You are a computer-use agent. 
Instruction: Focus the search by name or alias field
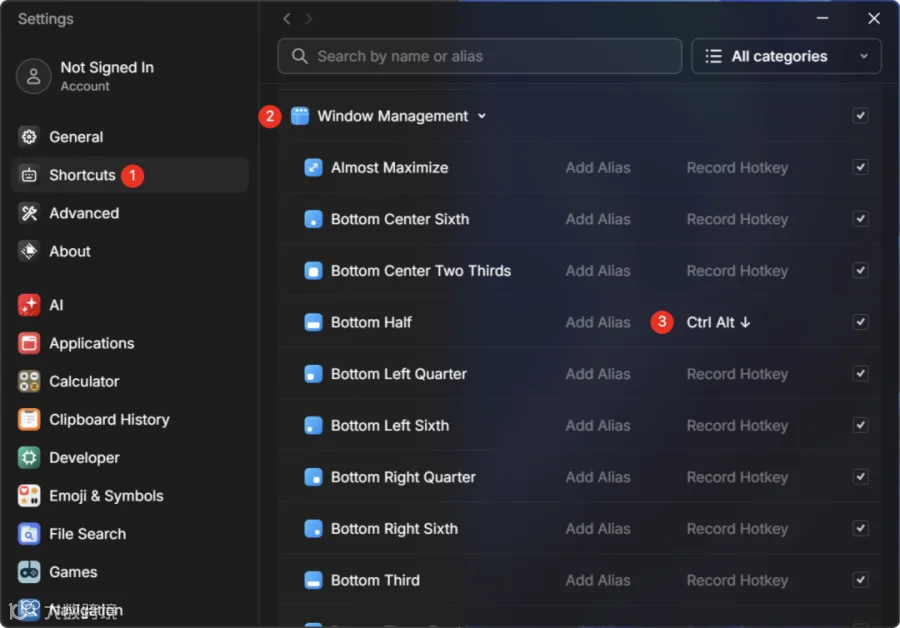pyautogui.click(x=479, y=56)
